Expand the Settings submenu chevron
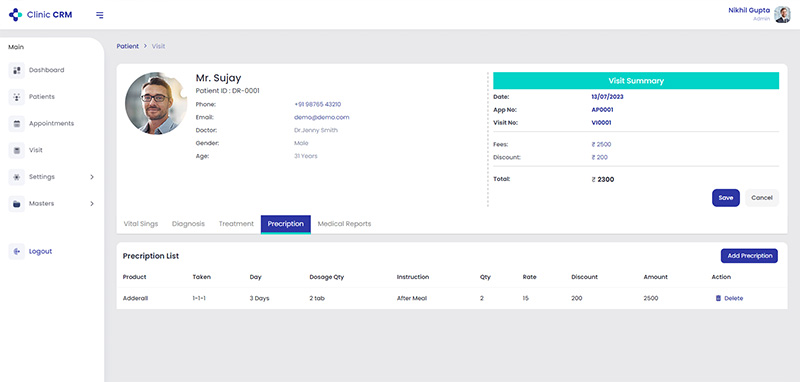Viewport: 800px width, 382px height. (92, 177)
